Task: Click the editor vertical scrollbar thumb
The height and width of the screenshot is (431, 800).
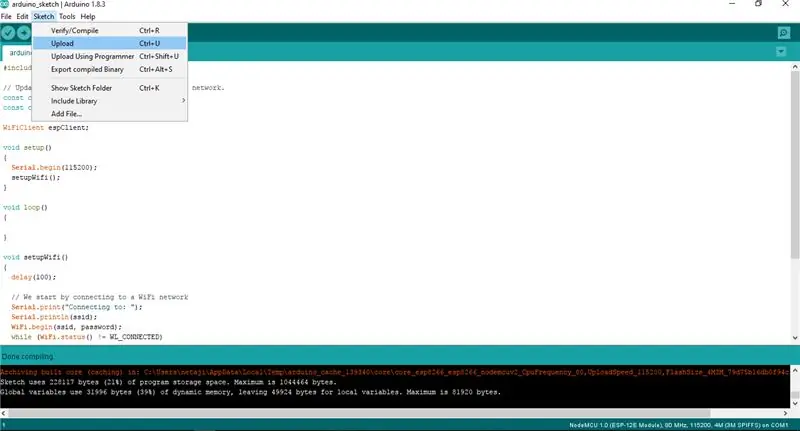Action: 795,163
